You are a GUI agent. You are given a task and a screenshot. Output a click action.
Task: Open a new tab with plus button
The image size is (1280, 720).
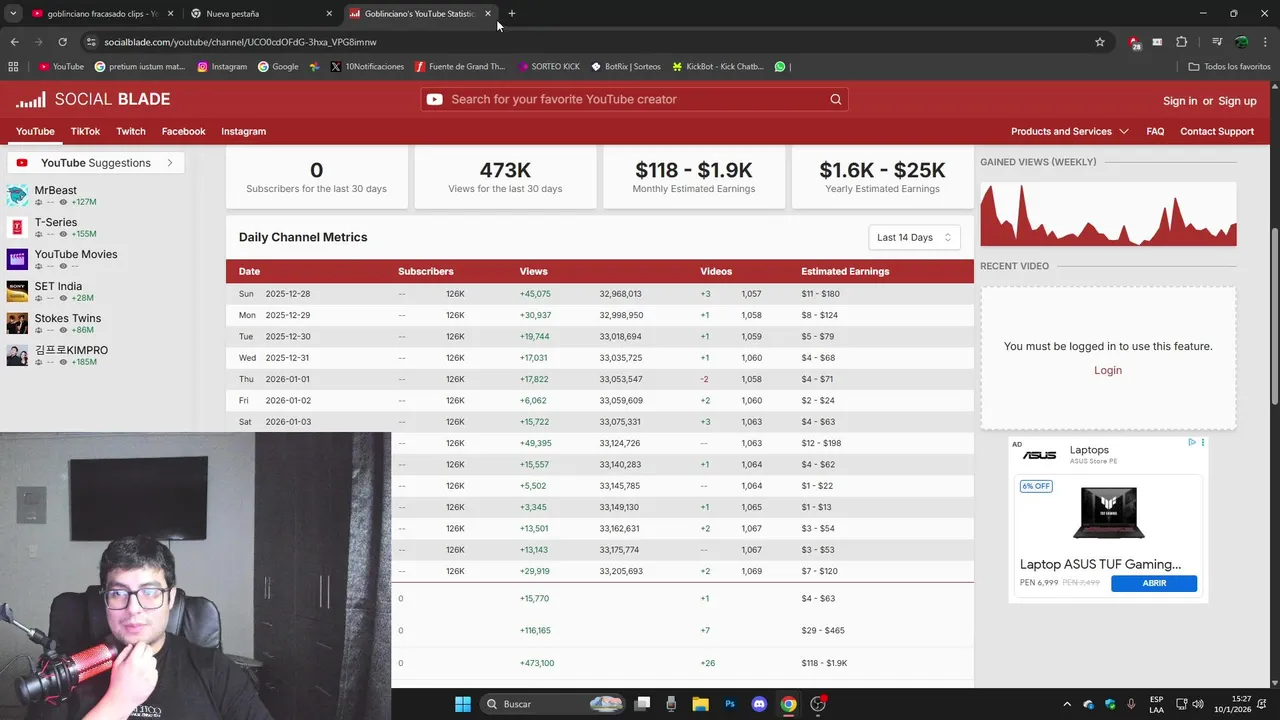[512, 13]
